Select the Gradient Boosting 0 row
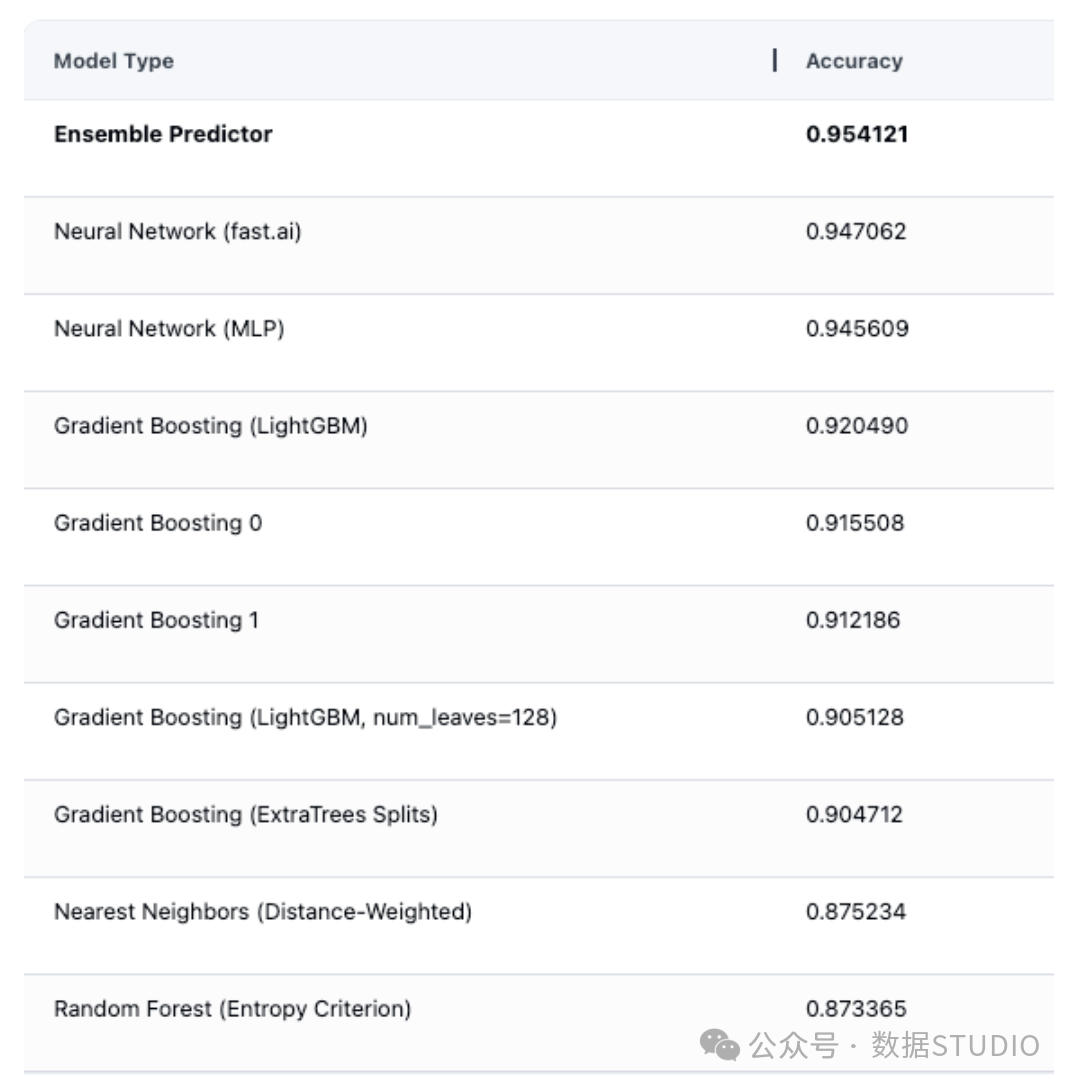1074x1088 pixels. tap(539, 537)
